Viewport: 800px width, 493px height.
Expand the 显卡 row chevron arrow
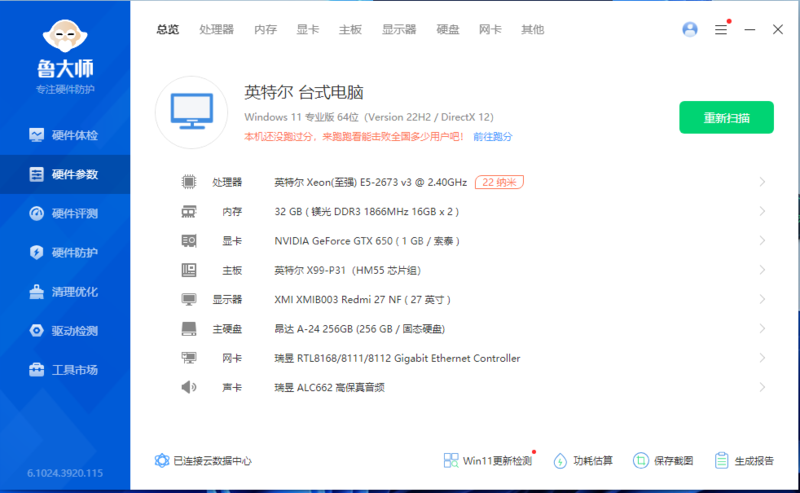[762, 241]
